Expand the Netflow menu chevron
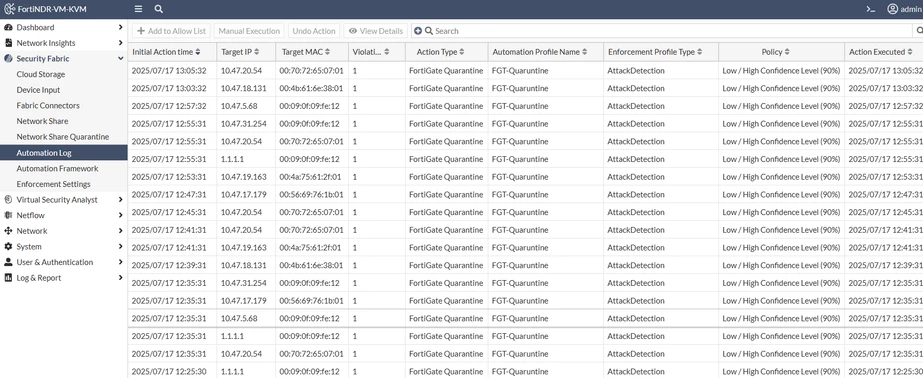Viewport: 923px width, 378px height. point(120,215)
